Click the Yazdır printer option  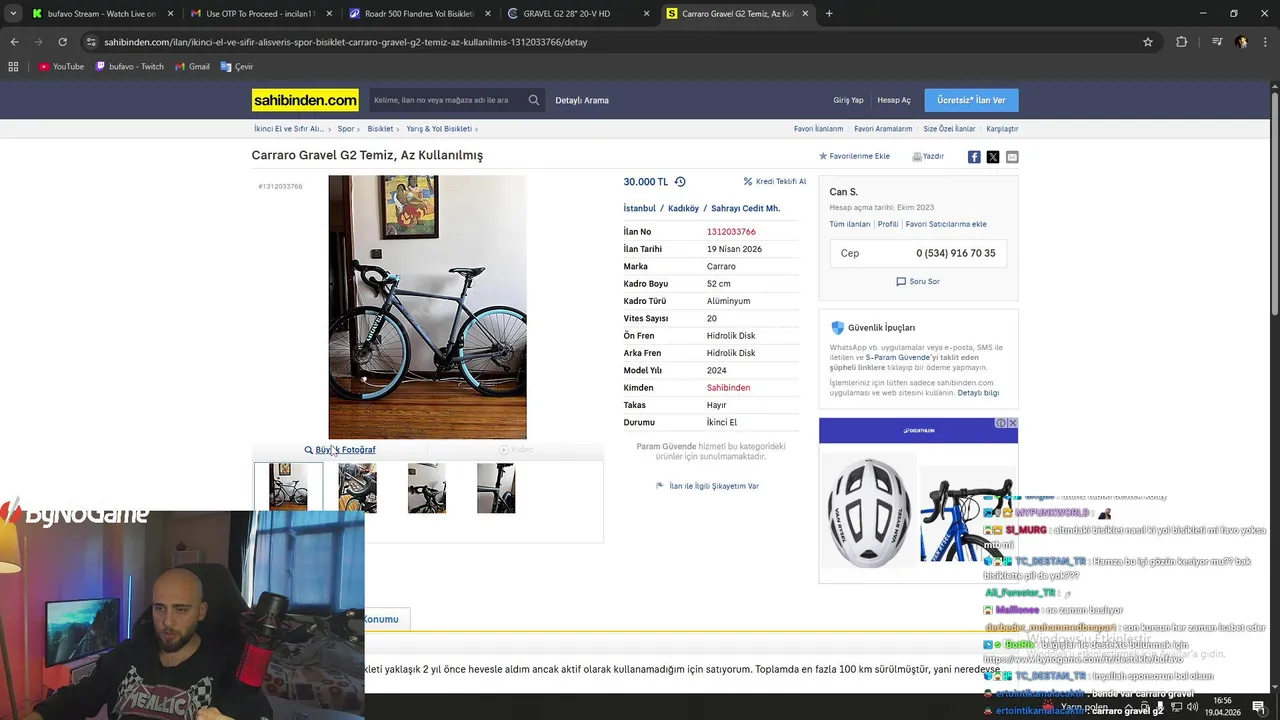[x=928, y=157]
